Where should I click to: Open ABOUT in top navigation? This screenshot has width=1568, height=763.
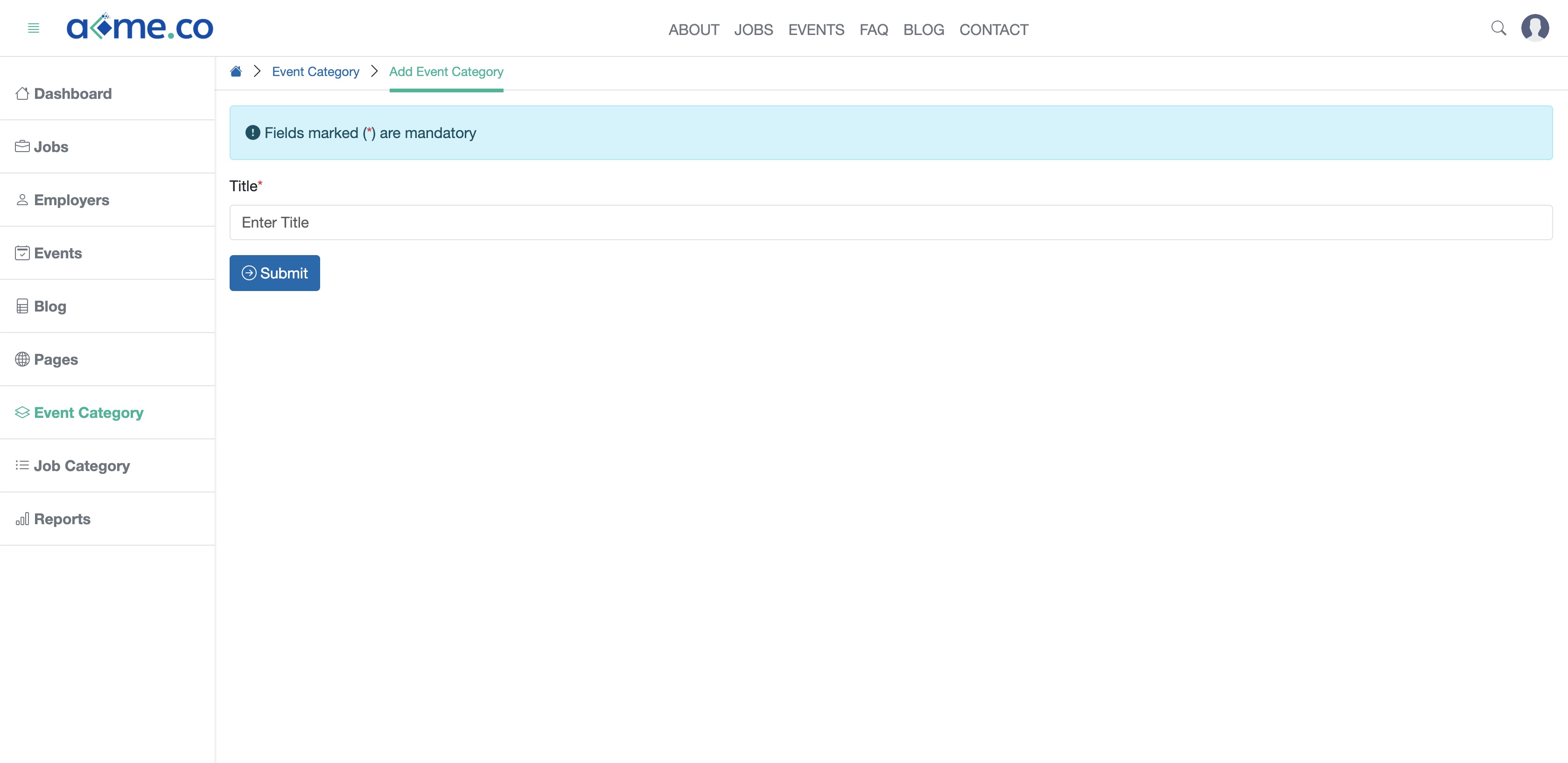(694, 30)
